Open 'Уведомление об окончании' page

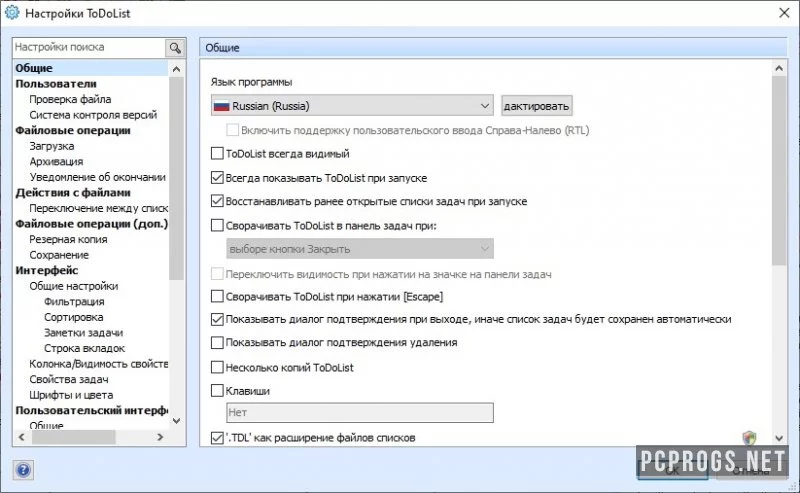(x=97, y=177)
